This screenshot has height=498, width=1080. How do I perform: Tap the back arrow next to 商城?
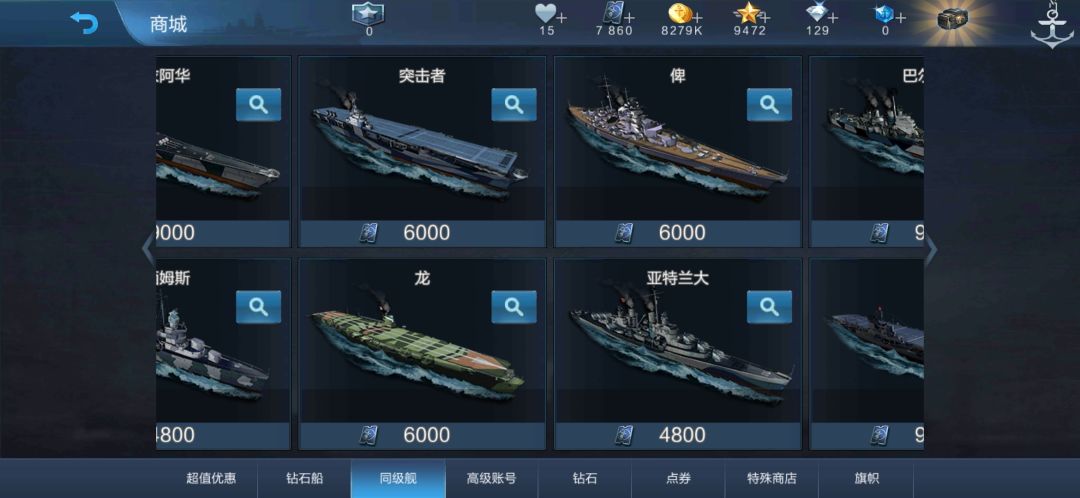point(84,23)
